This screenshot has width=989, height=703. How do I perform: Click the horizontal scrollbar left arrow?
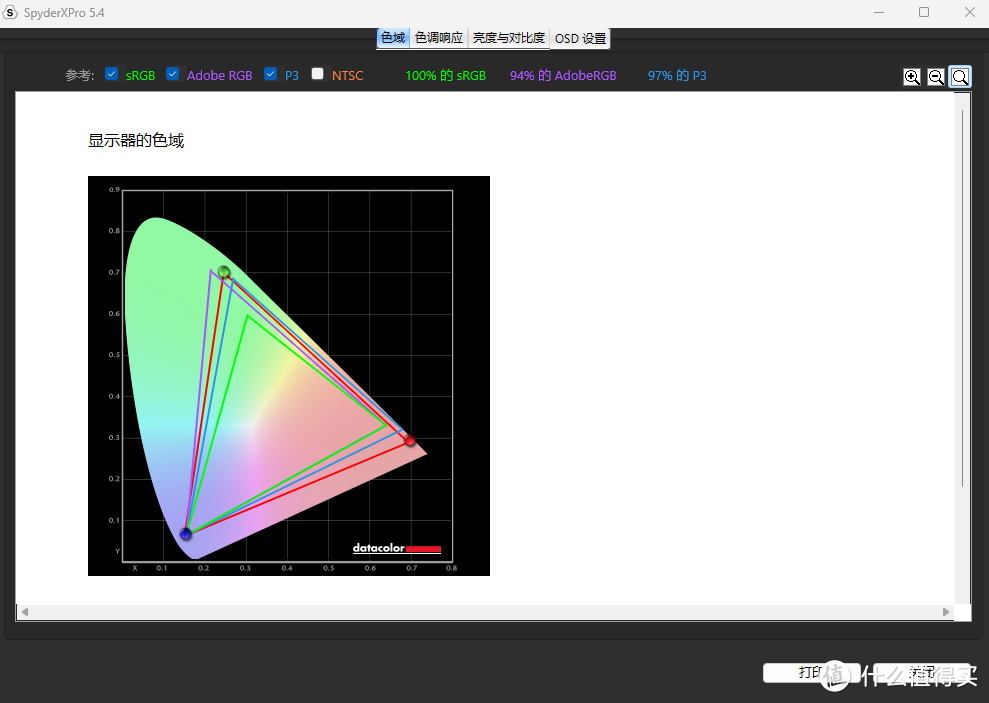(25, 612)
